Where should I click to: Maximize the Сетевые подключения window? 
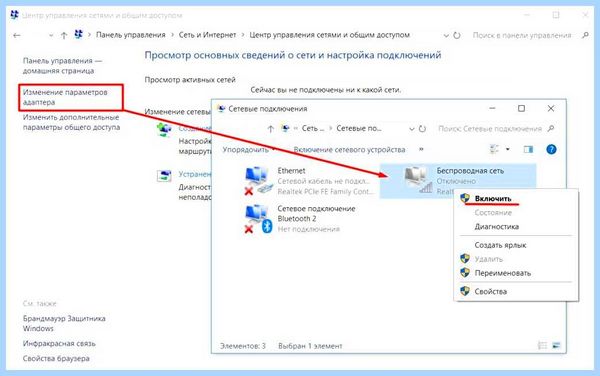coord(521,109)
